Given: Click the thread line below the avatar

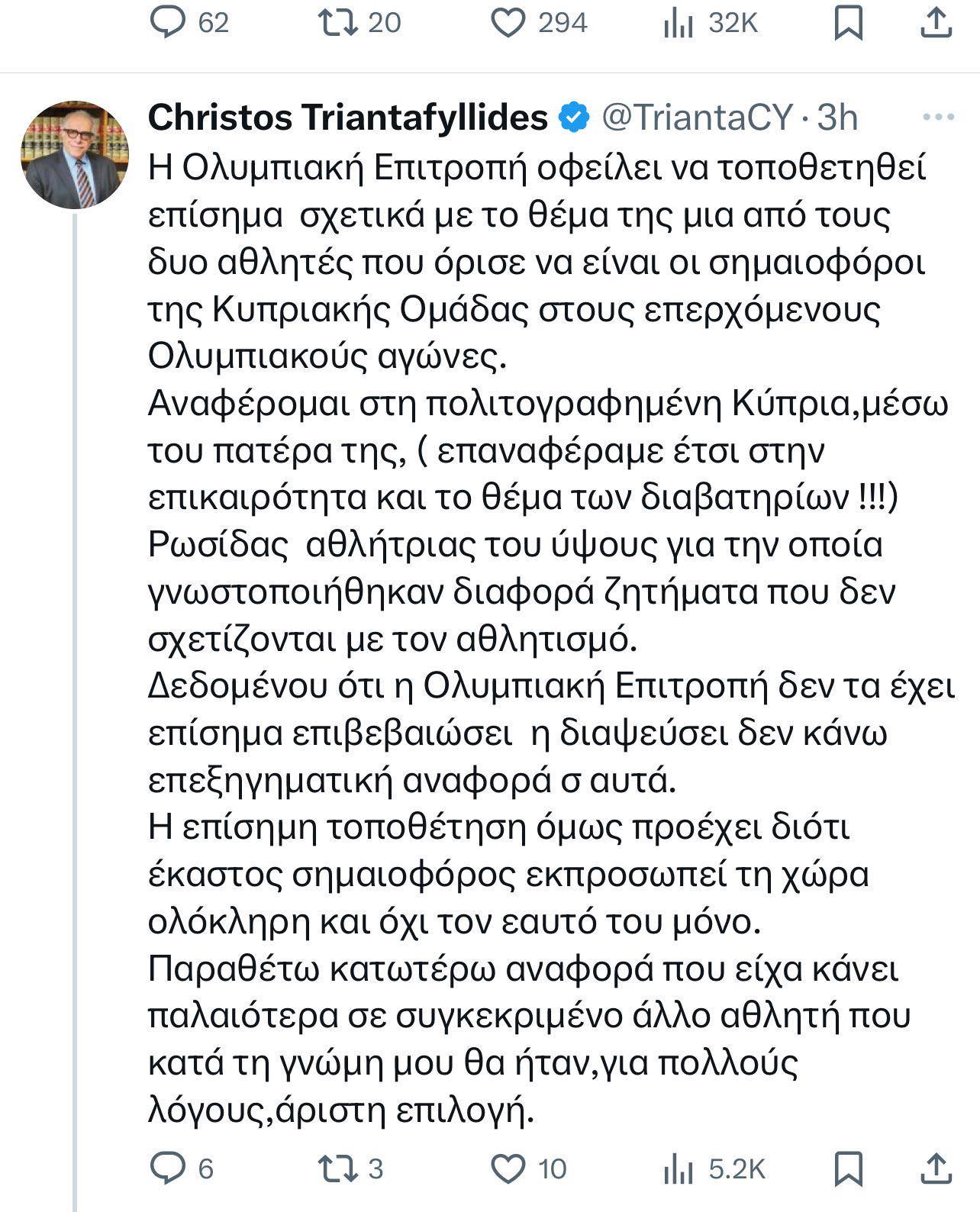Looking at the screenshot, I should coord(75,687).
